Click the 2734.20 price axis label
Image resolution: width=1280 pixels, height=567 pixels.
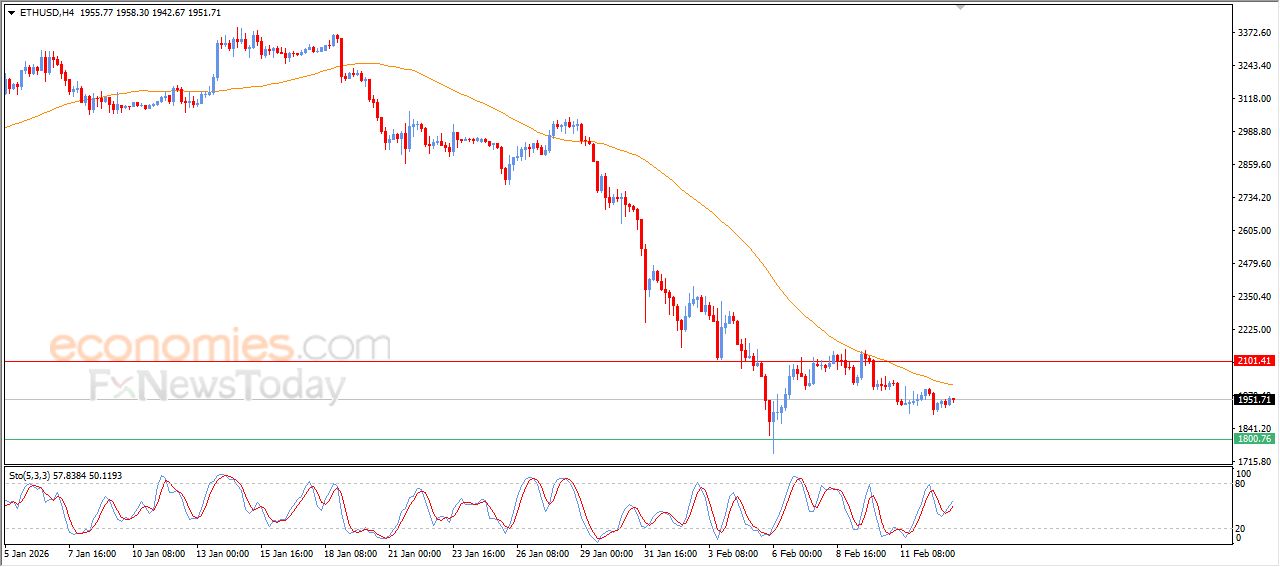tap(1254, 198)
